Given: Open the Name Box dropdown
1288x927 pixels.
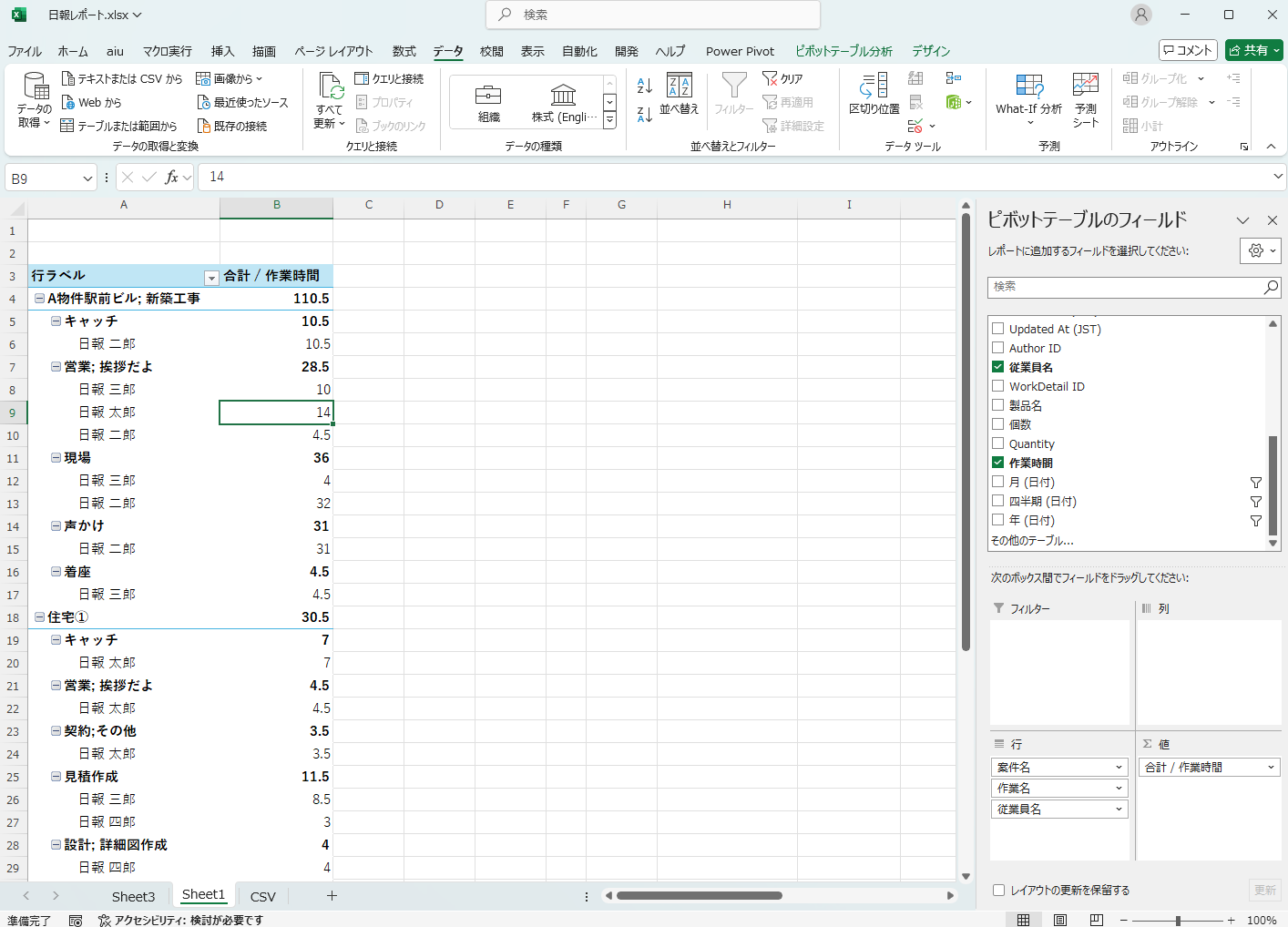Looking at the screenshot, I should pyautogui.click(x=87, y=178).
